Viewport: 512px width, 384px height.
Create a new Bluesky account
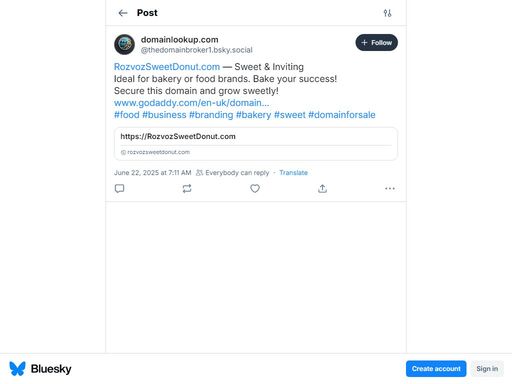tap(436, 369)
